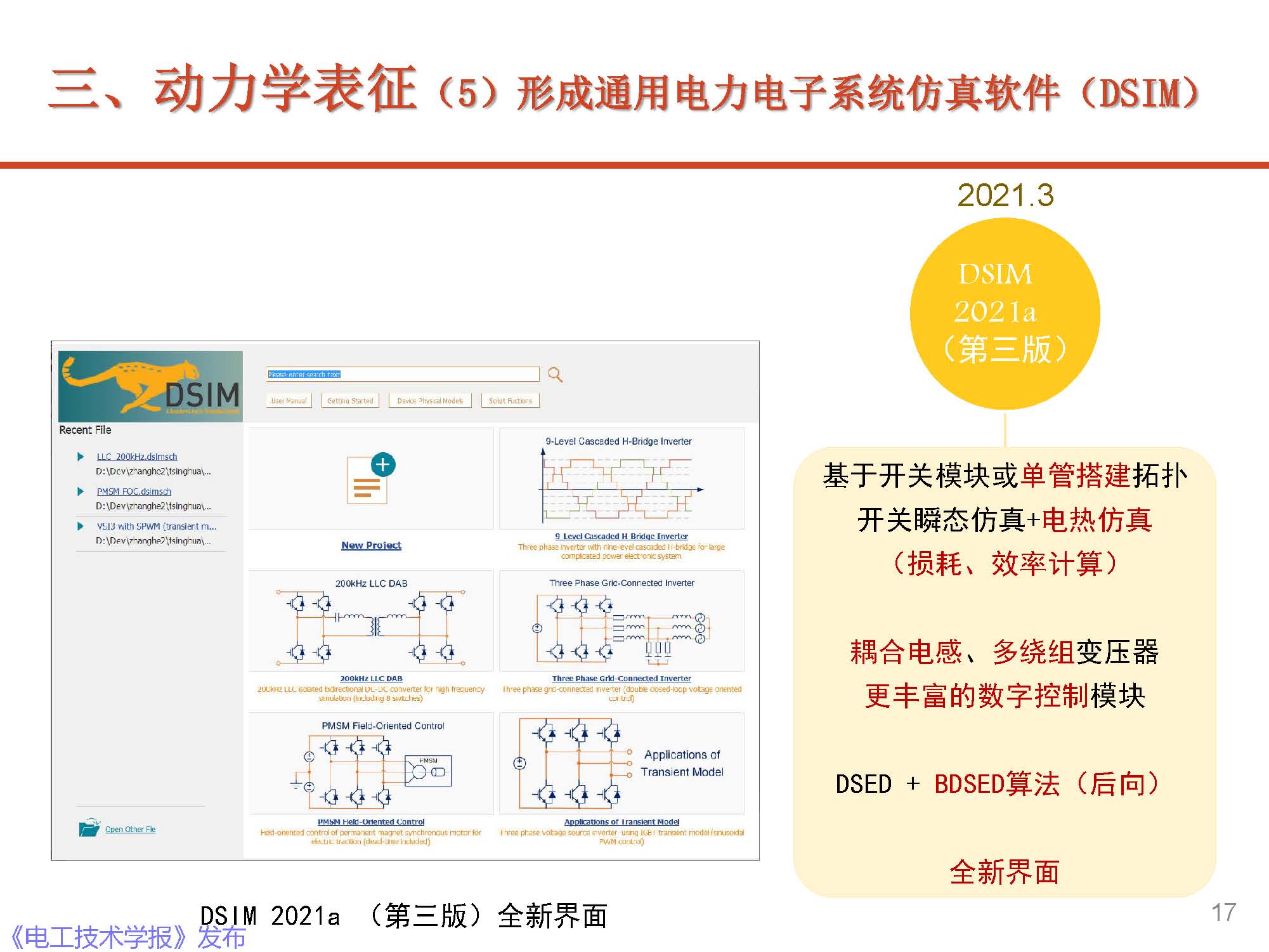1269x952 pixels.
Task: Click arrow beside VSI3 with SPWM
Action: [81, 526]
